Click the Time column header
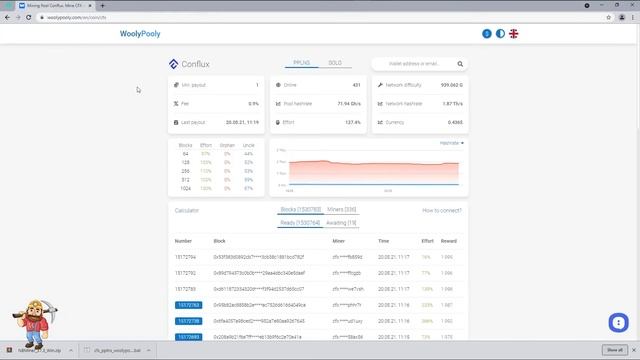 [383, 241]
